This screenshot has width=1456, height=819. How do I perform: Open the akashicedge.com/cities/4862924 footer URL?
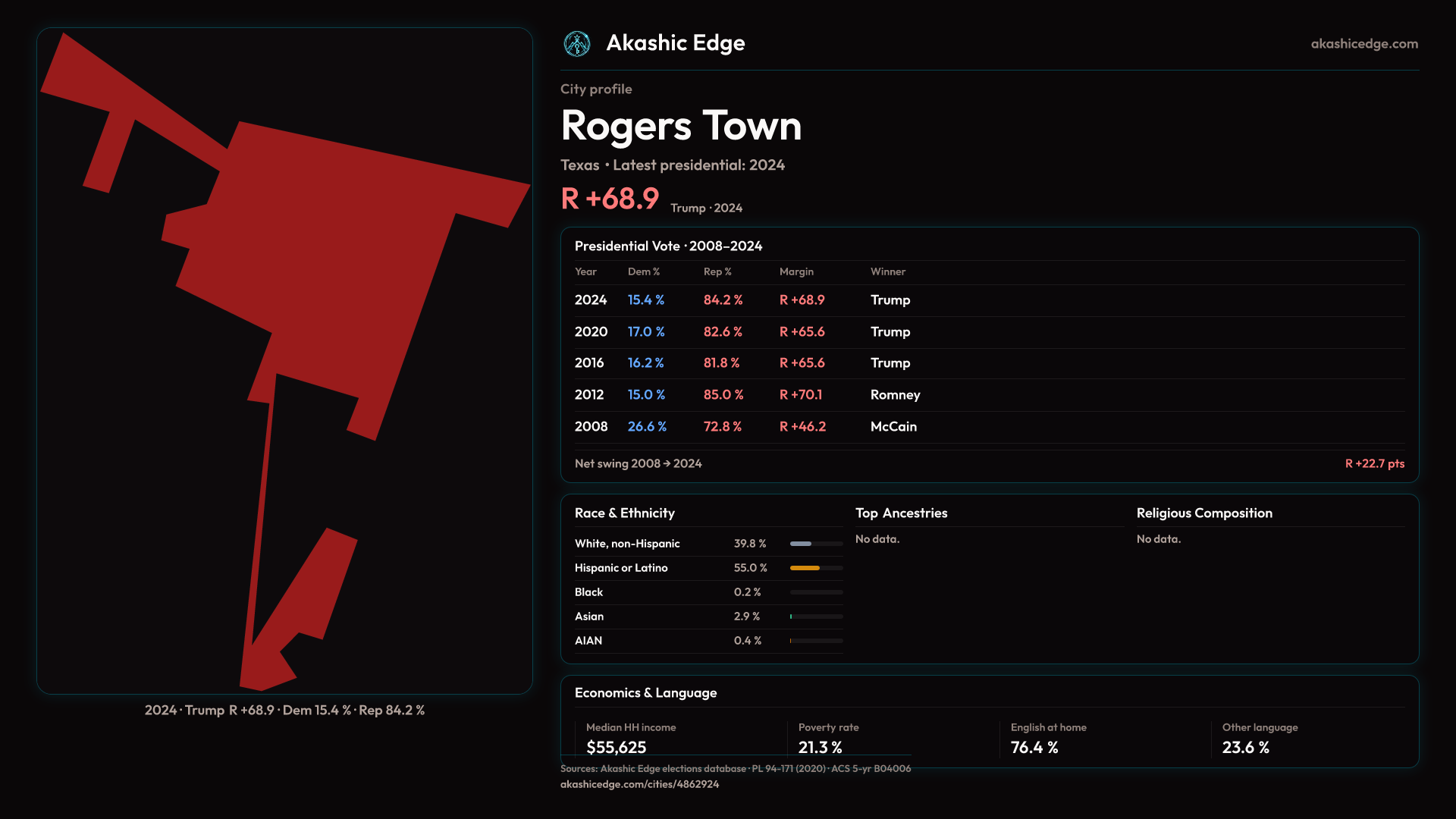pos(639,784)
